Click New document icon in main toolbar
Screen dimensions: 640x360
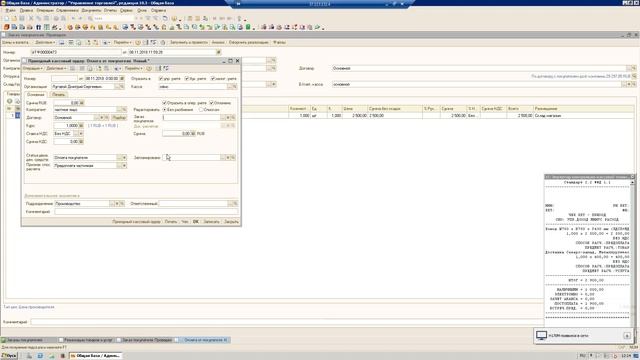click(x=7, y=18)
